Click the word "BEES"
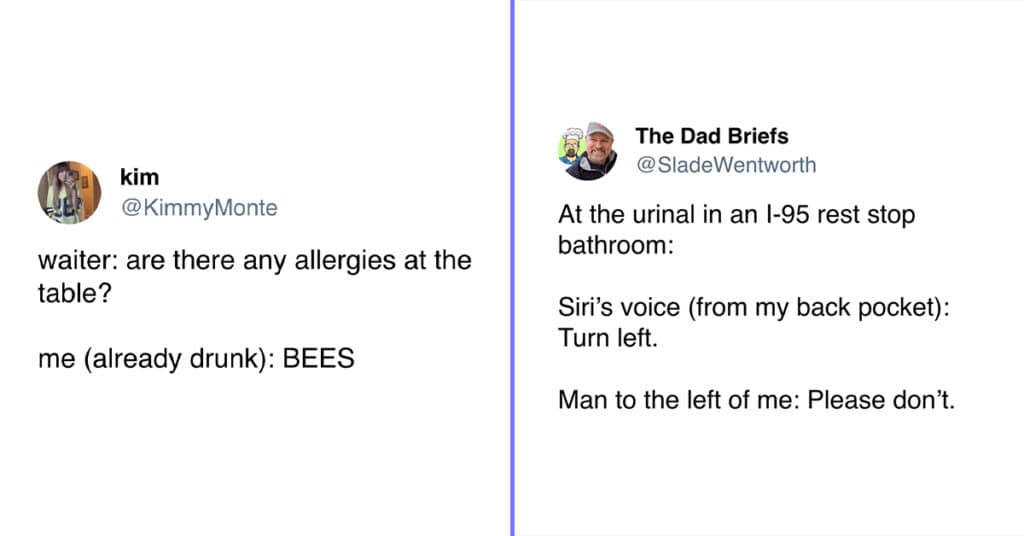Screen dimensions: 1024x536 (319, 358)
